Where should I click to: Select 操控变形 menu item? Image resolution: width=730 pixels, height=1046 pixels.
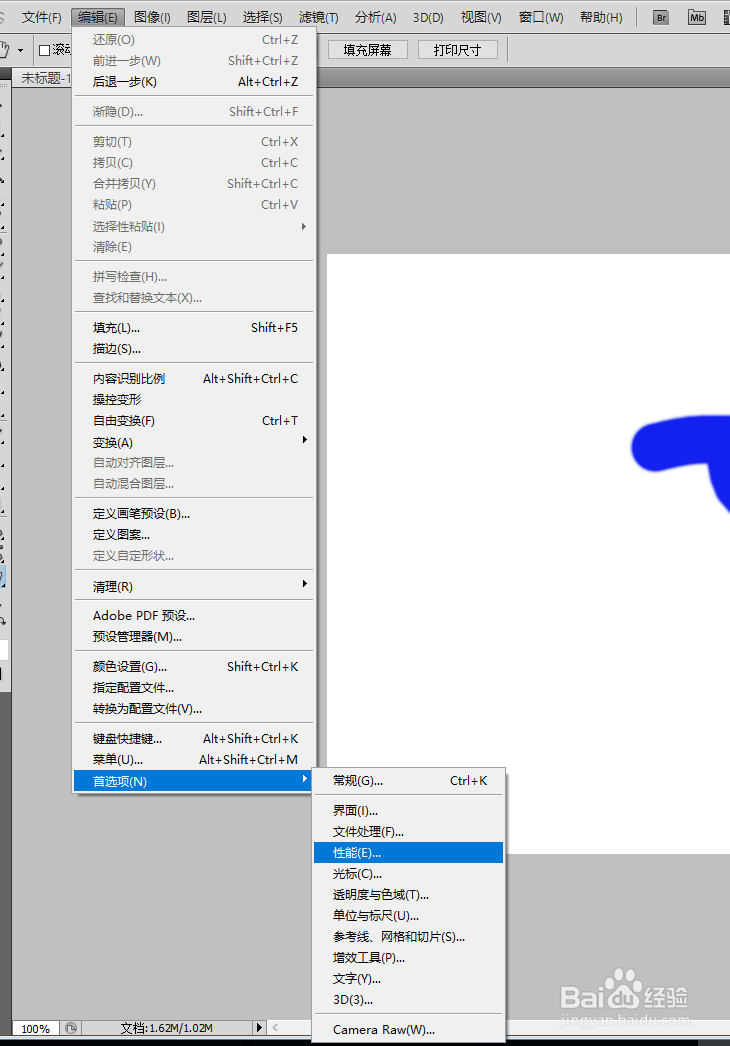coord(194,400)
